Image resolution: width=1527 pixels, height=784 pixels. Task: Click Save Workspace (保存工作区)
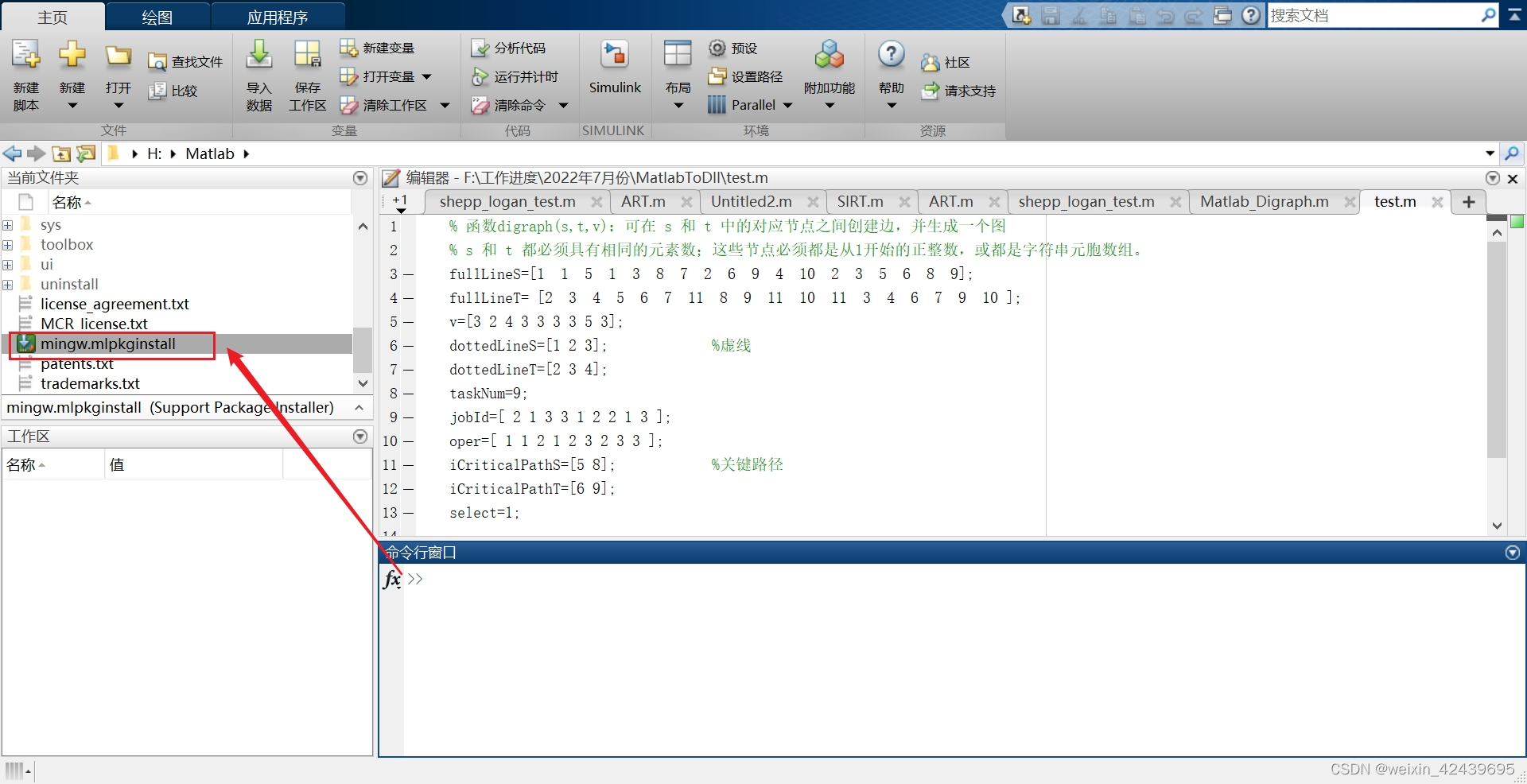point(307,76)
